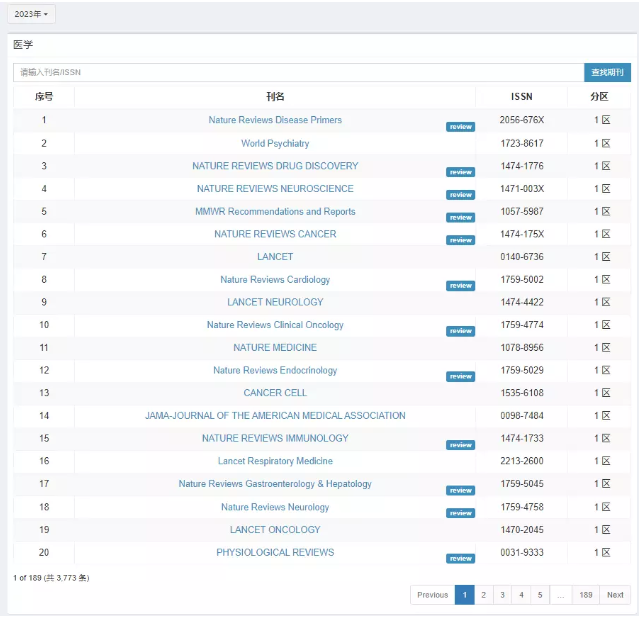Select ISSN value 0098-7484

click(x=522, y=416)
